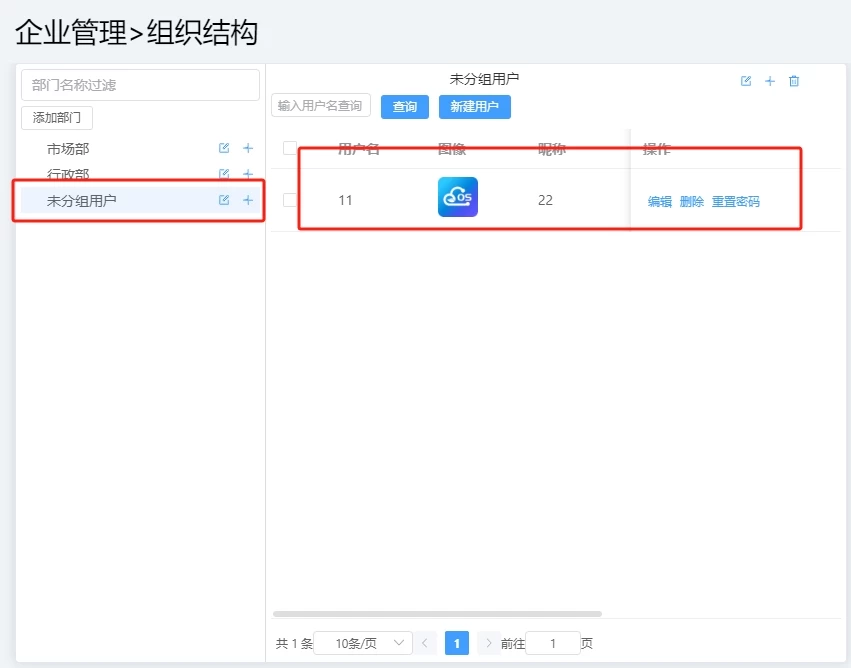Image resolution: width=851 pixels, height=668 pixels.
Task: Click the plus icon beside 行政部
Action: (x=246, y=175)
